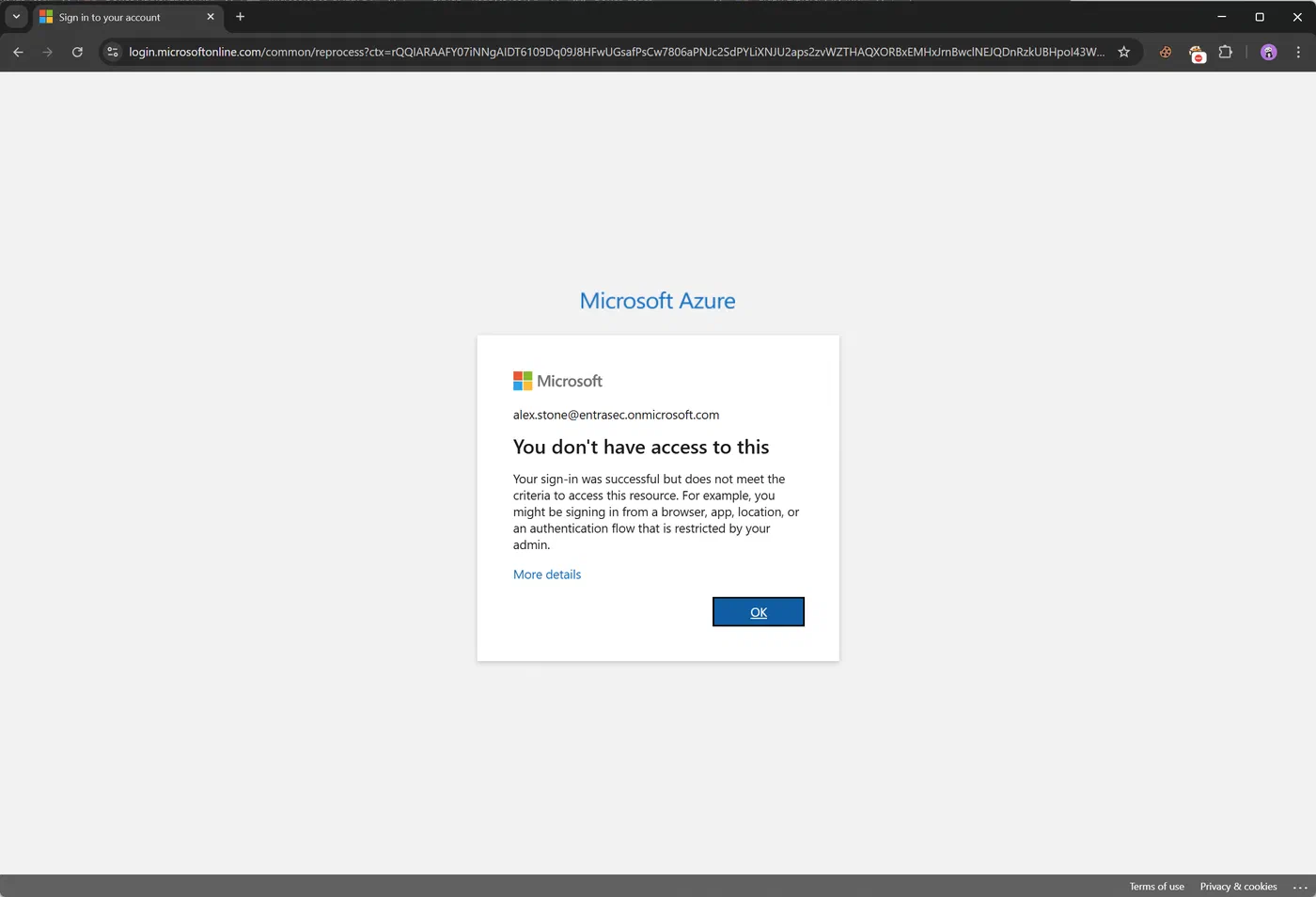1316x897 pixels.
Task: Close the 'Sign in to your account' tab
Action: click(x=211, y=17)
